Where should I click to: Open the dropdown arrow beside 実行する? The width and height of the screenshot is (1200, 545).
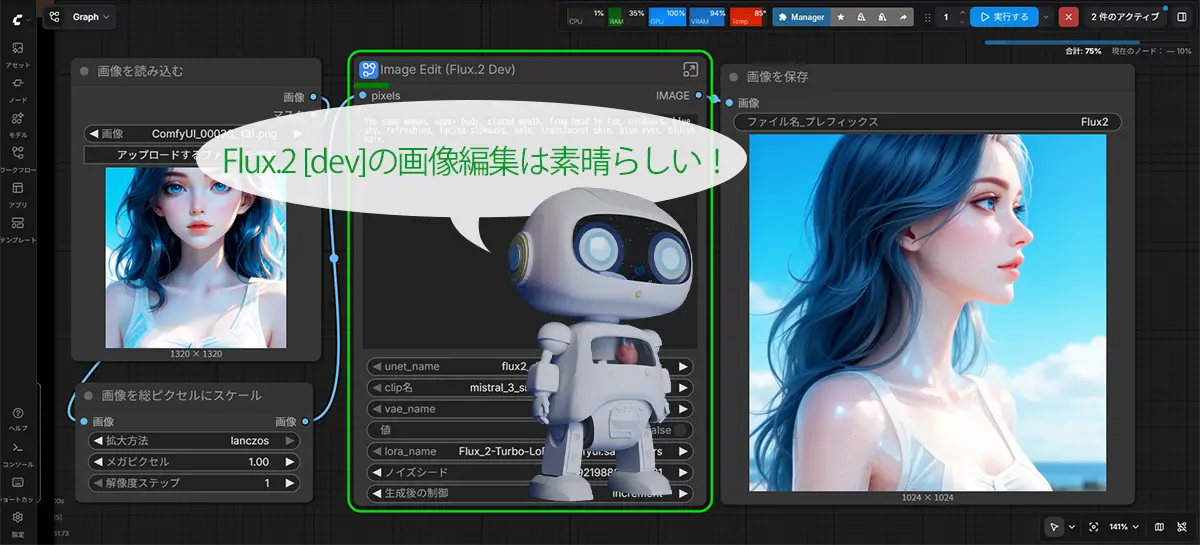(x=1047, y=17)
